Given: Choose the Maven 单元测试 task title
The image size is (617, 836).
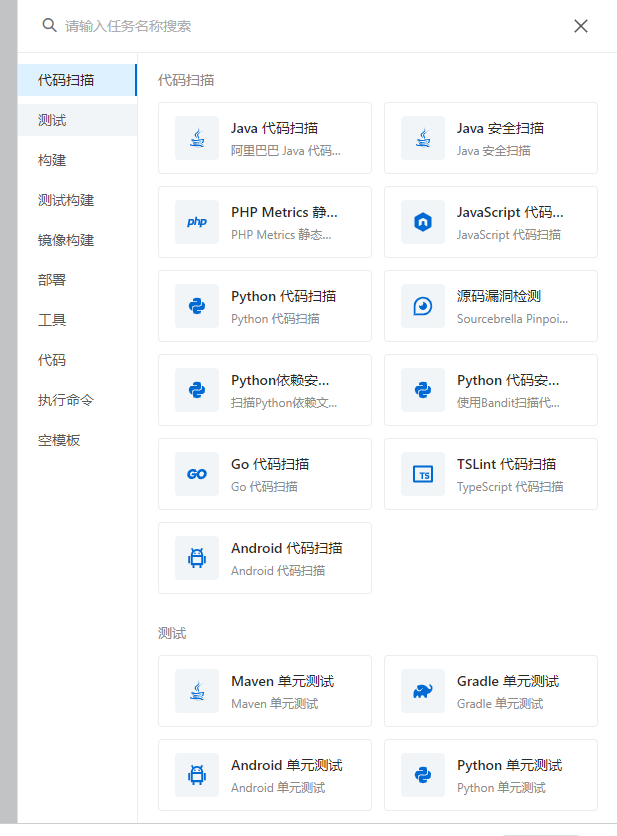Looking at the screenshot, I should [x=283, y=681].
